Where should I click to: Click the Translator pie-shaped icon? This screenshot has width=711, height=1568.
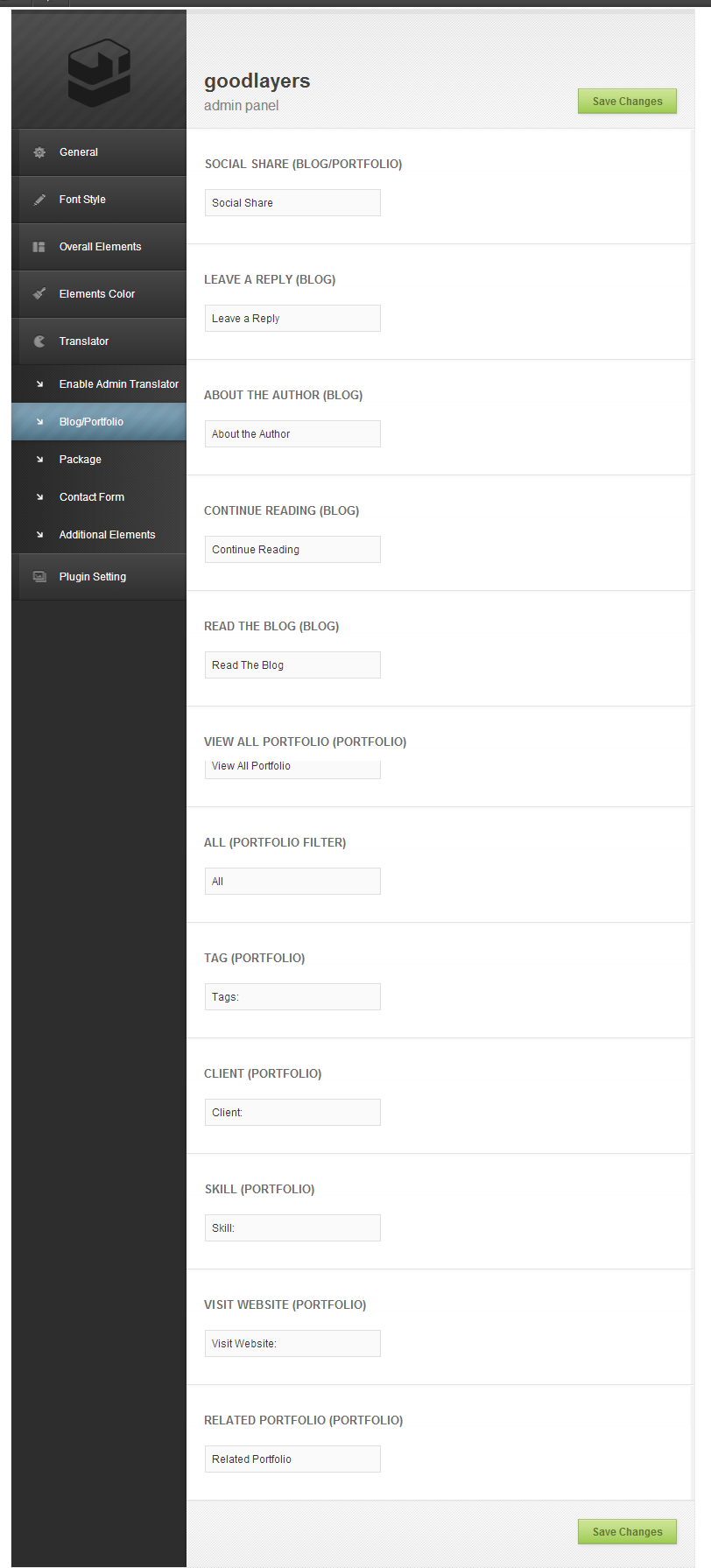point(39,341)
